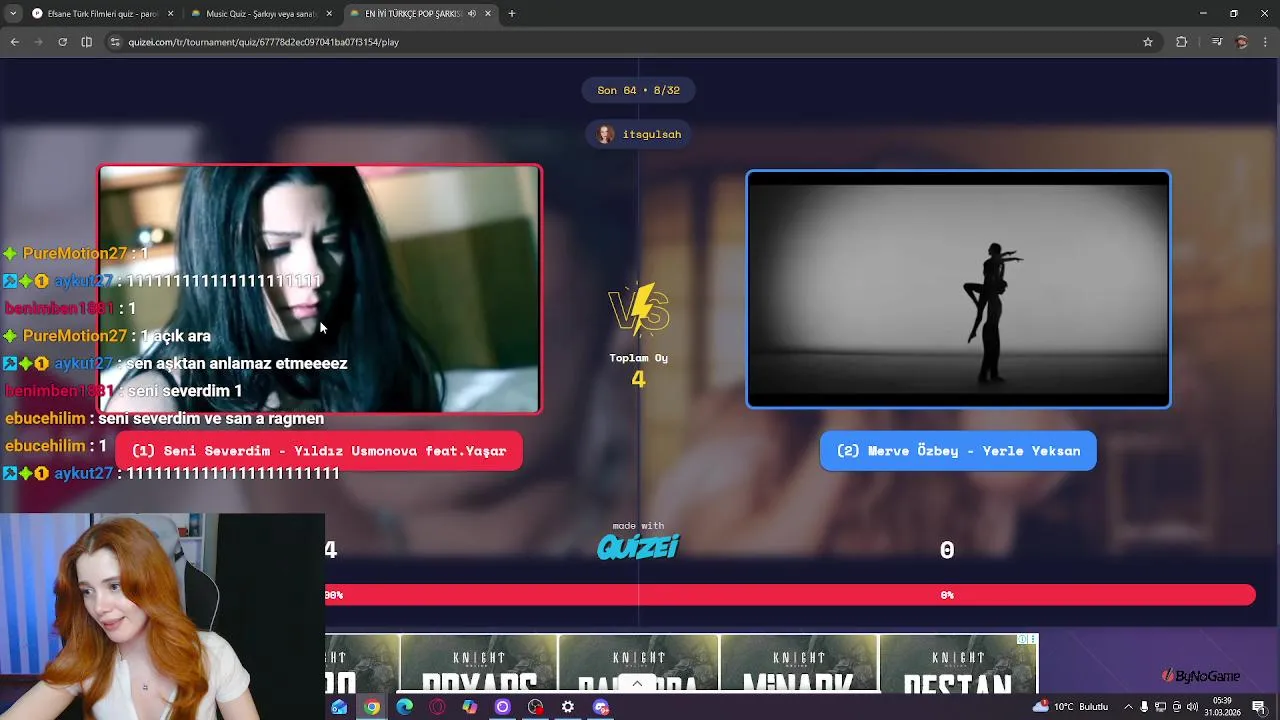Open the microphone tray icon
Screen dimensions: 1280x720
point(1144,707)
